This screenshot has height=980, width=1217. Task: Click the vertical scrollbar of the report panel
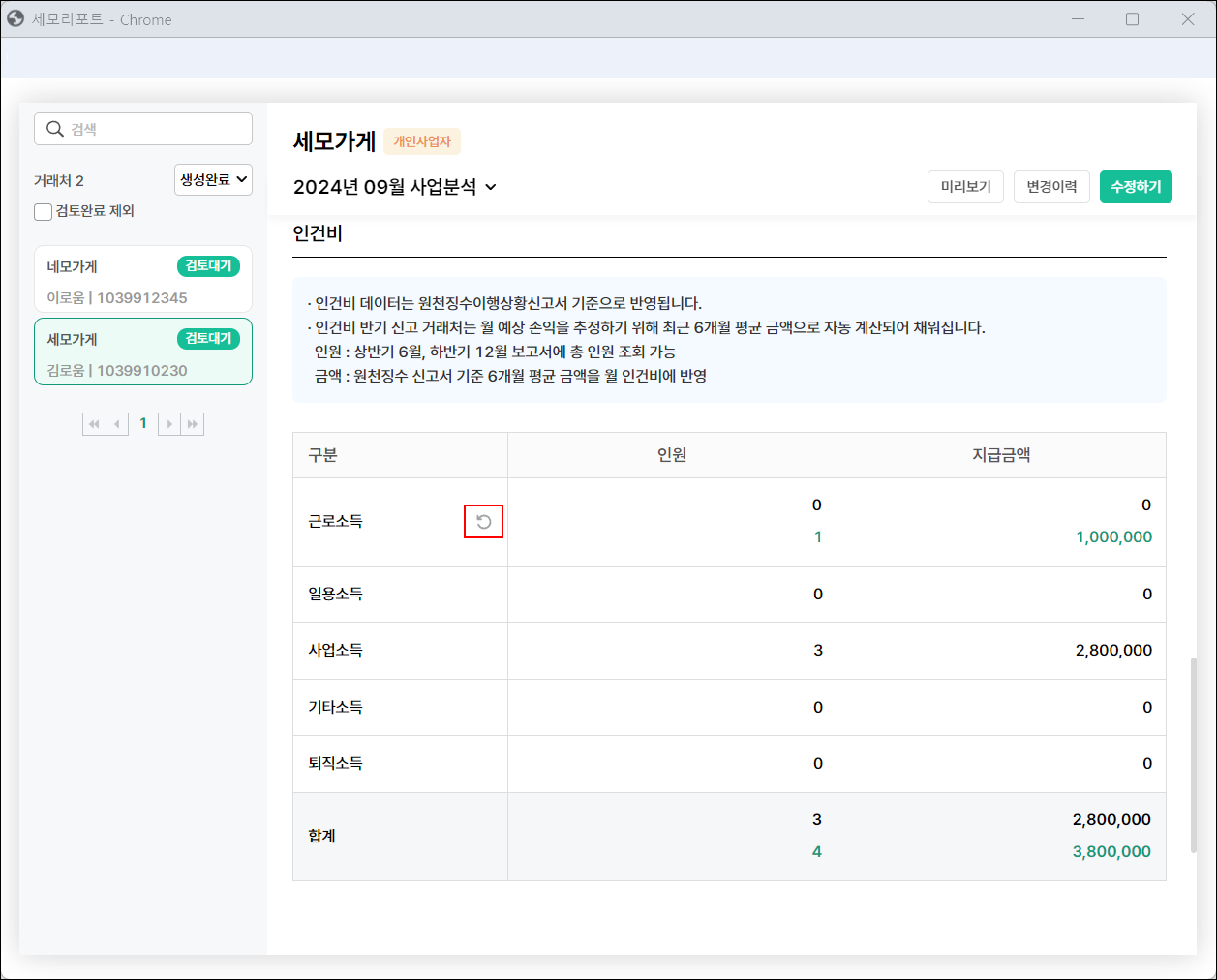pos(1193,755)
